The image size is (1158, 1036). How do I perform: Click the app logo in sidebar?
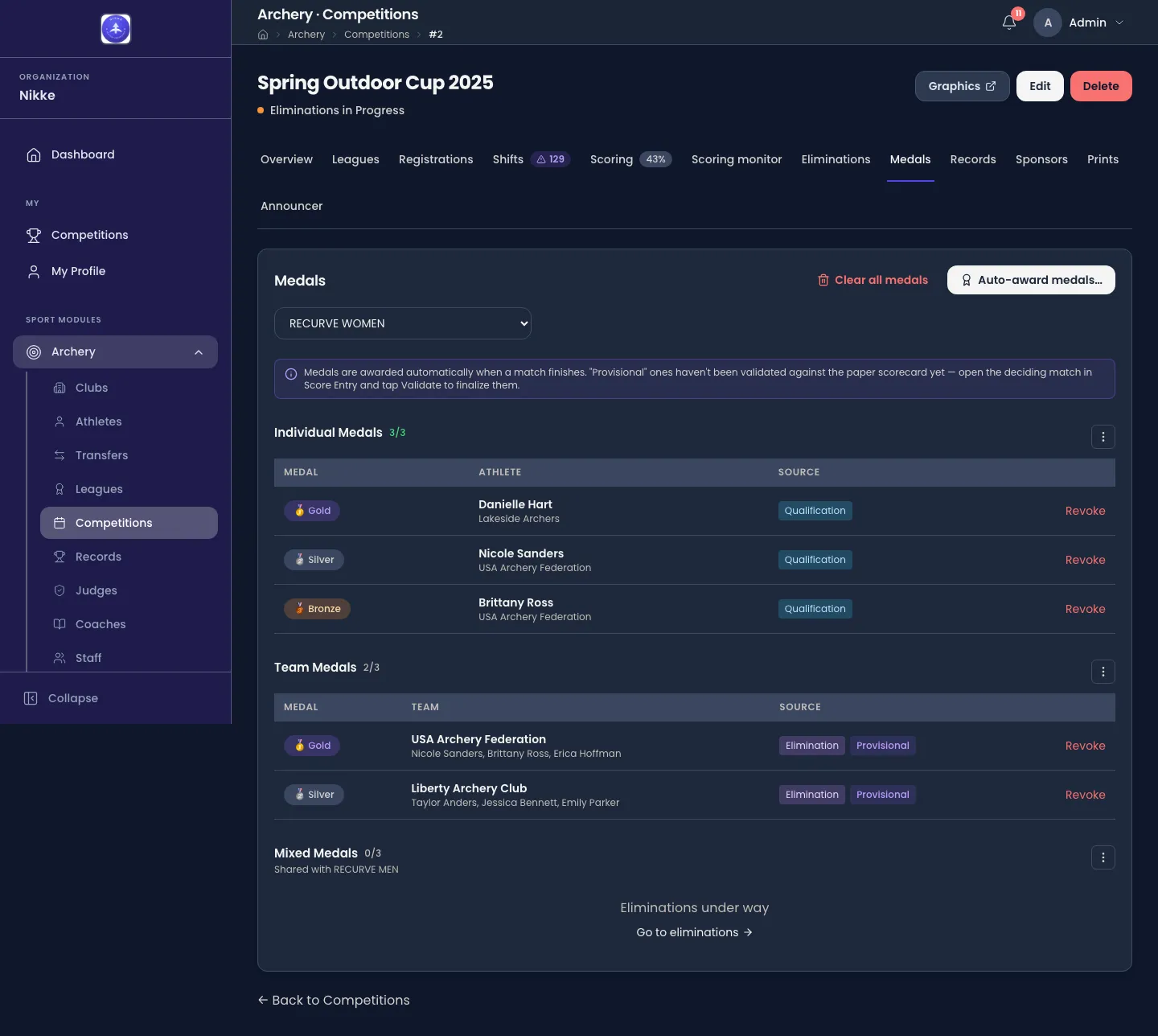pyautogui.click(x=116, y=29)
